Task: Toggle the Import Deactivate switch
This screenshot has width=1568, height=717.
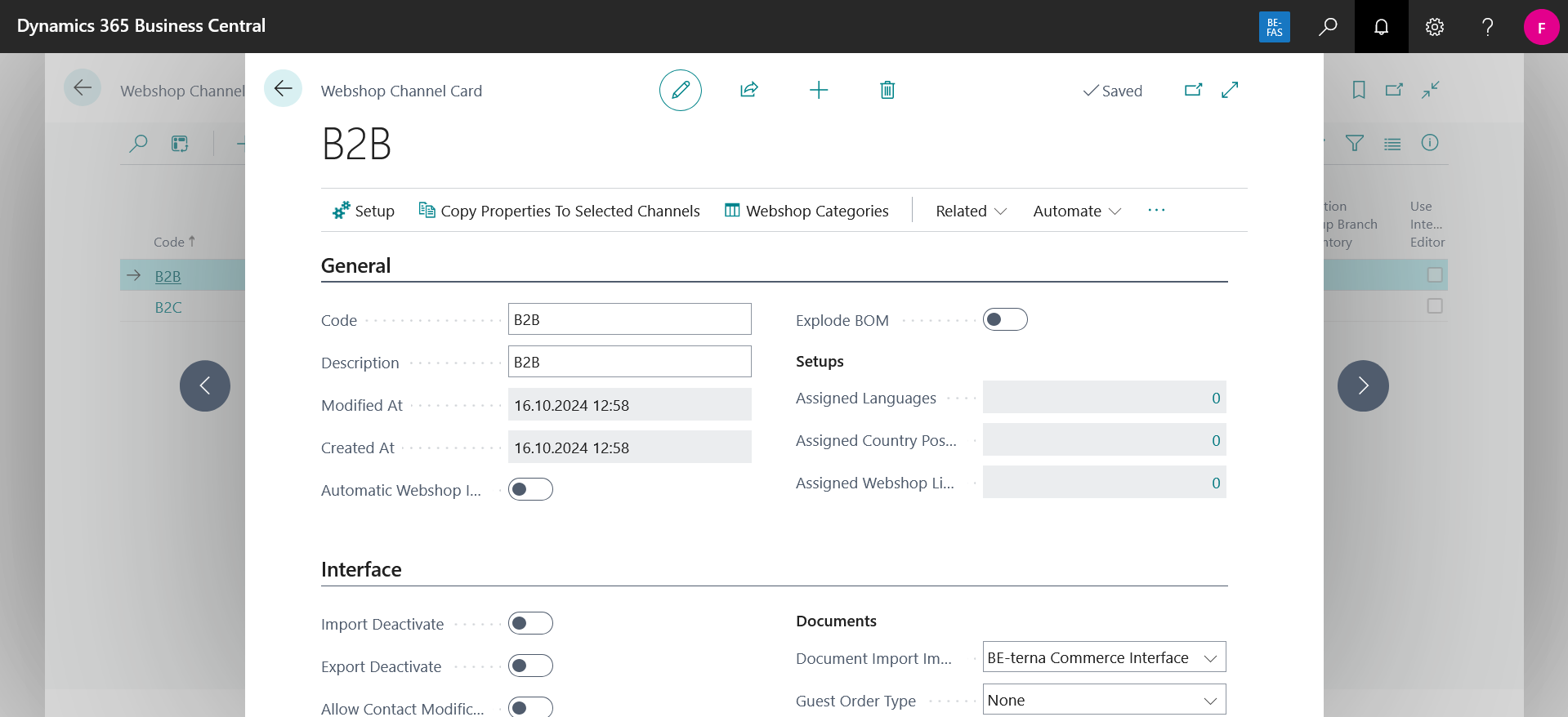Action: tap(530, 623)
